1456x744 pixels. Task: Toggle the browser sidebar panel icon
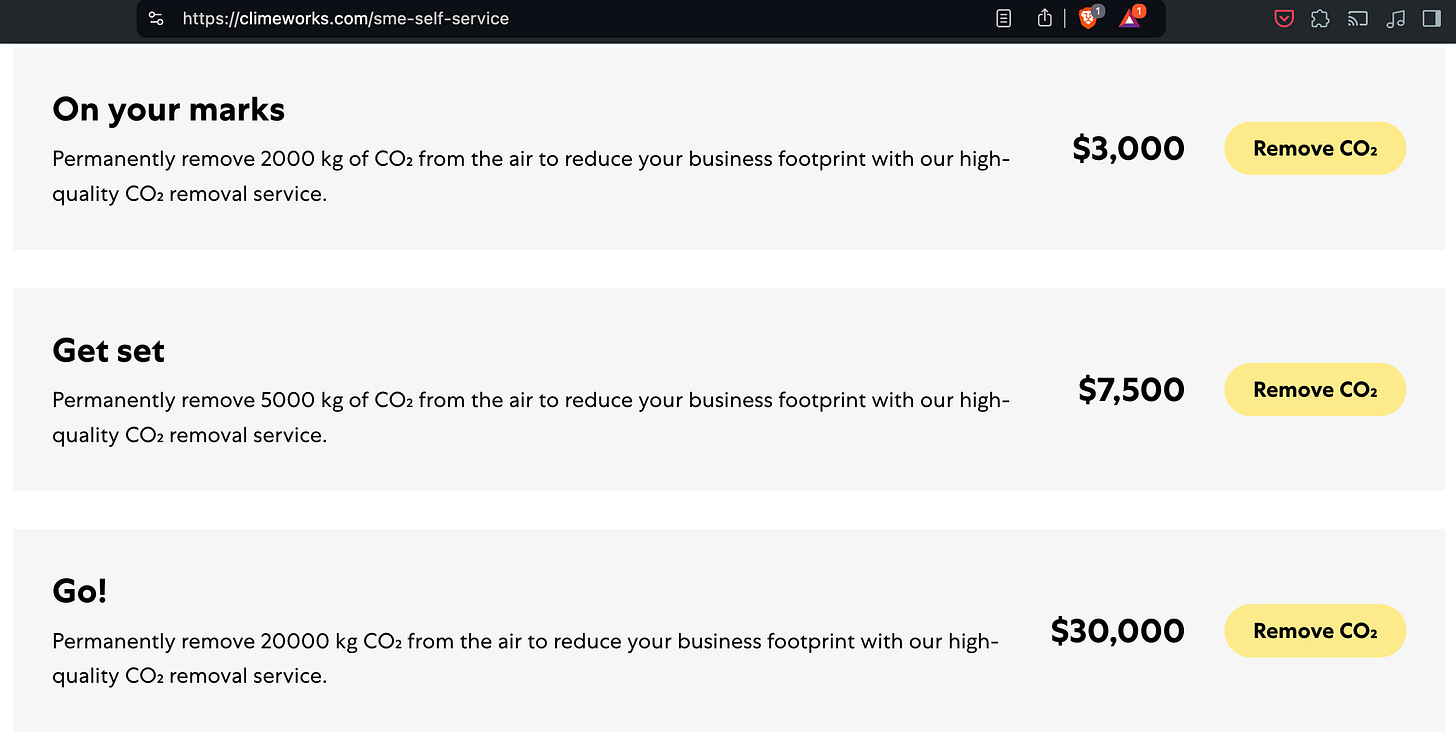[1431, 18]
